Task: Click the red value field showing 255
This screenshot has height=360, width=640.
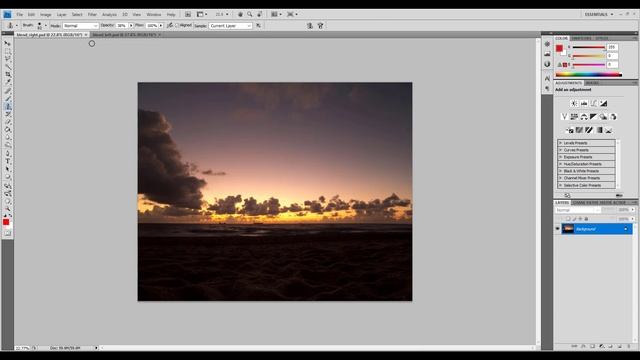Action: [x=612, y=47]
